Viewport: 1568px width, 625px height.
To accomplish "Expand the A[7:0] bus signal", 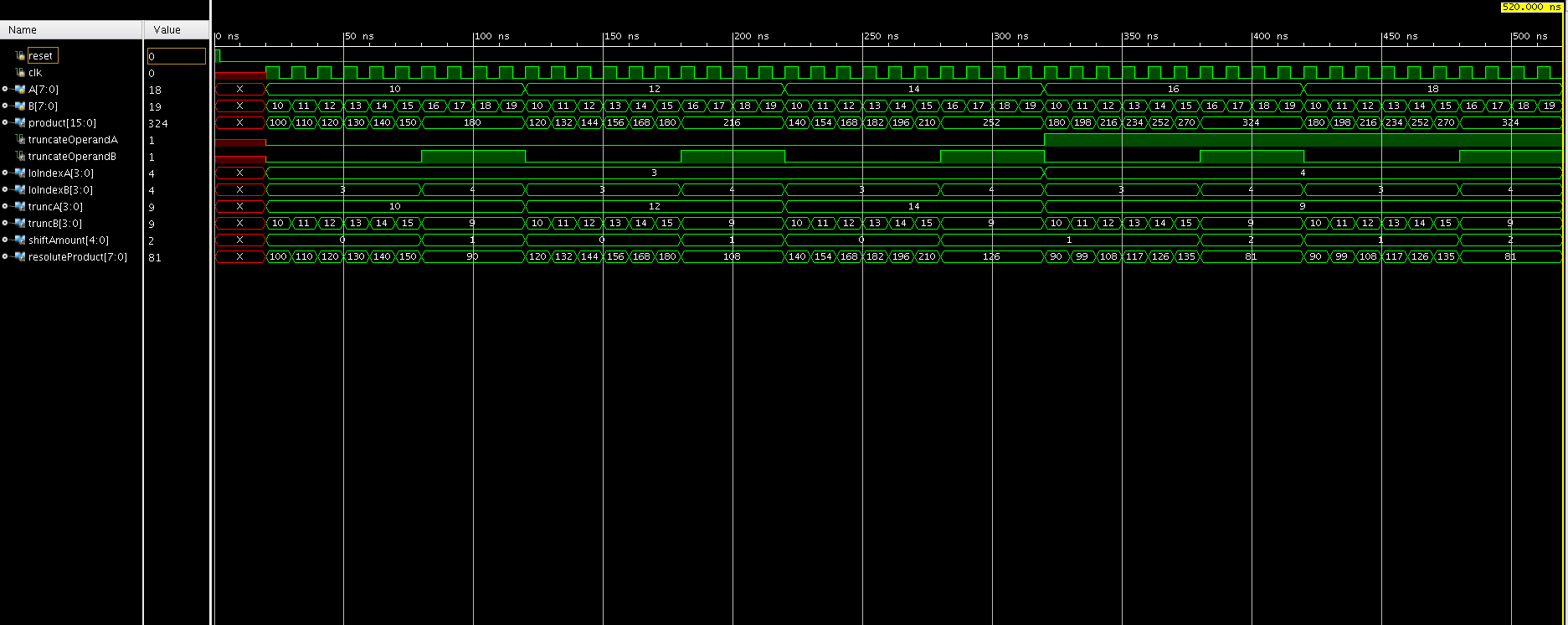I will (5, 89).
